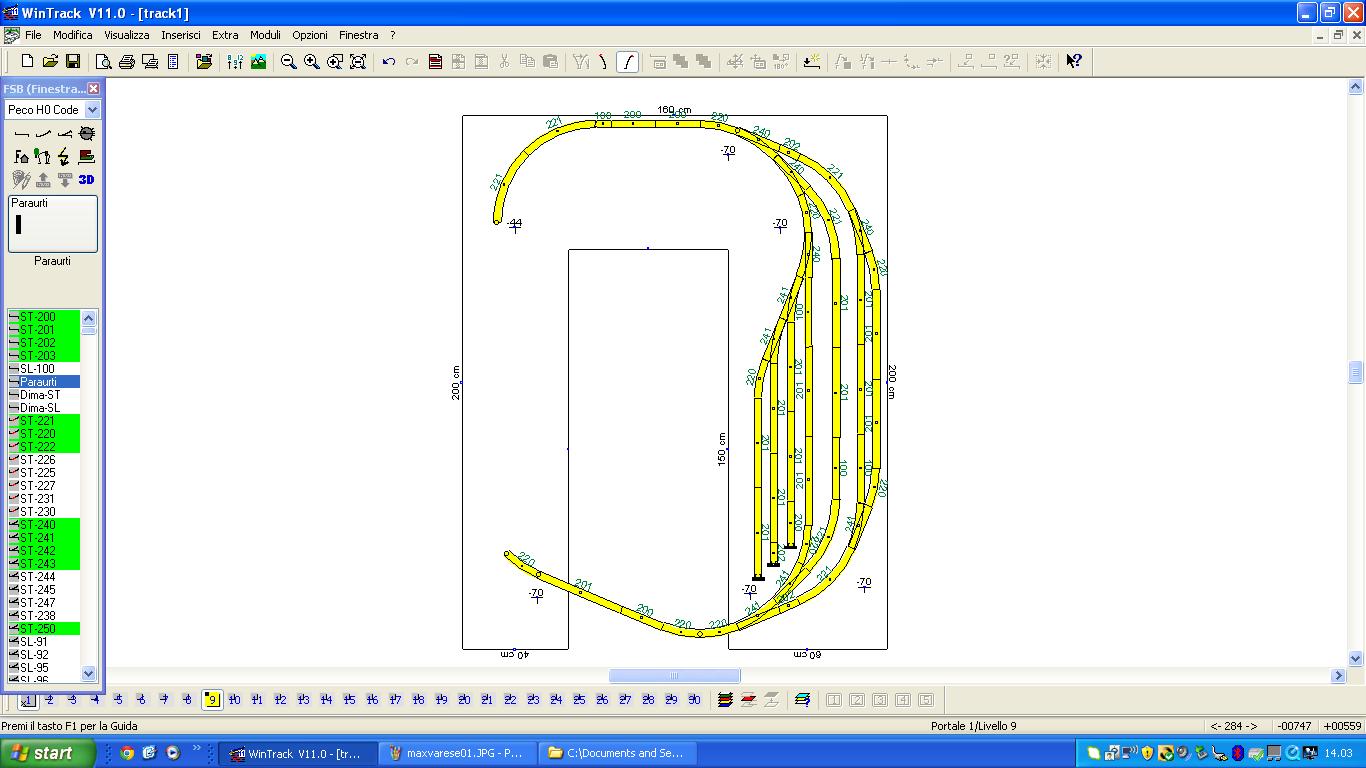Click the undo arrow icon

[389, 62]
